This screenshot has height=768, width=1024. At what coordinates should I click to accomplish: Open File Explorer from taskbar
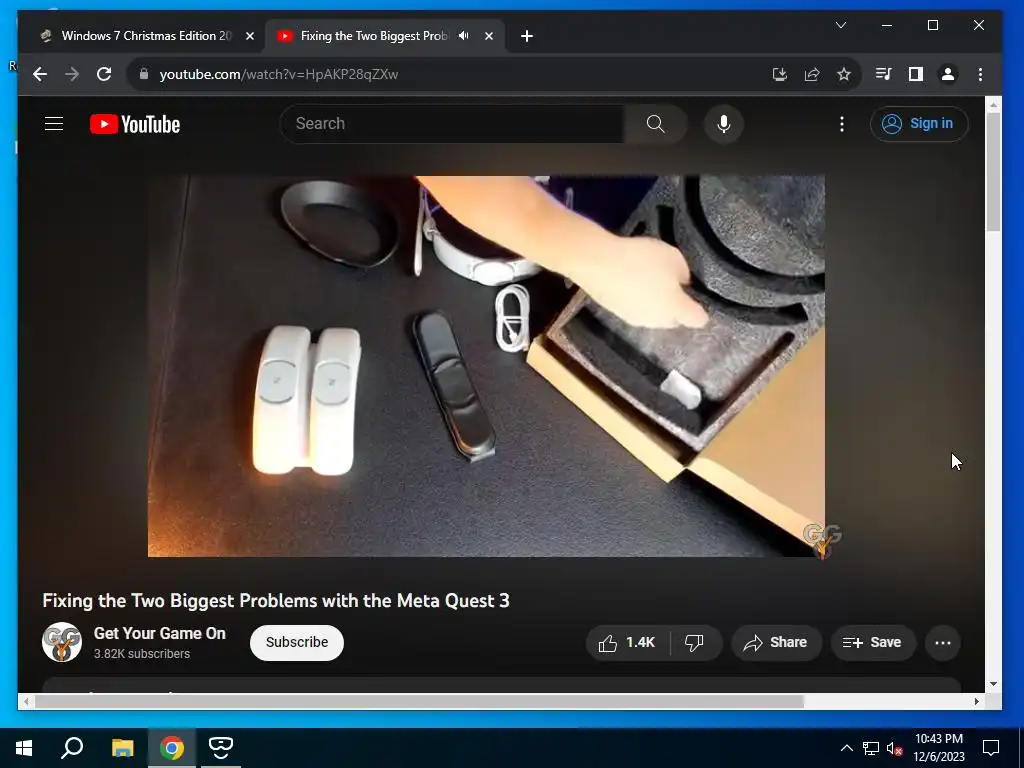[x=122, y=748]
